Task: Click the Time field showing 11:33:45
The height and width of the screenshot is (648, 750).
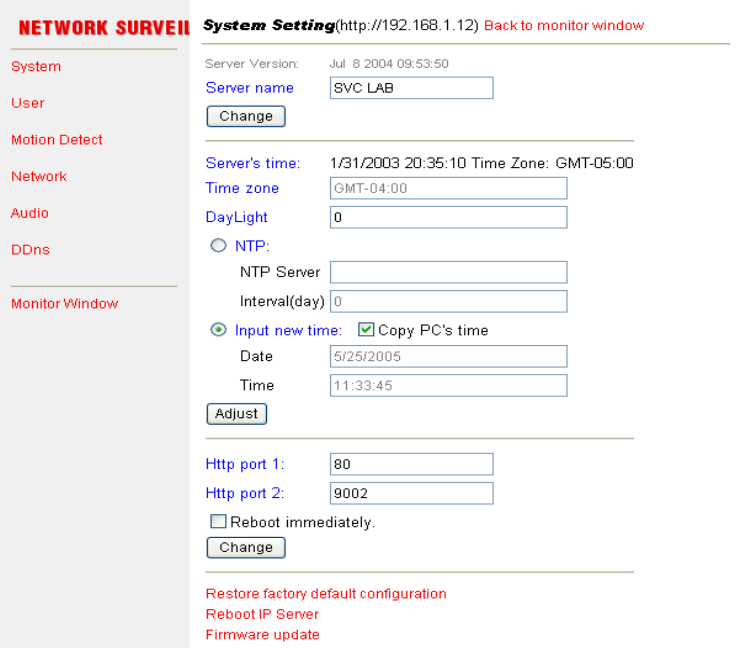Action: pos(448,386)
